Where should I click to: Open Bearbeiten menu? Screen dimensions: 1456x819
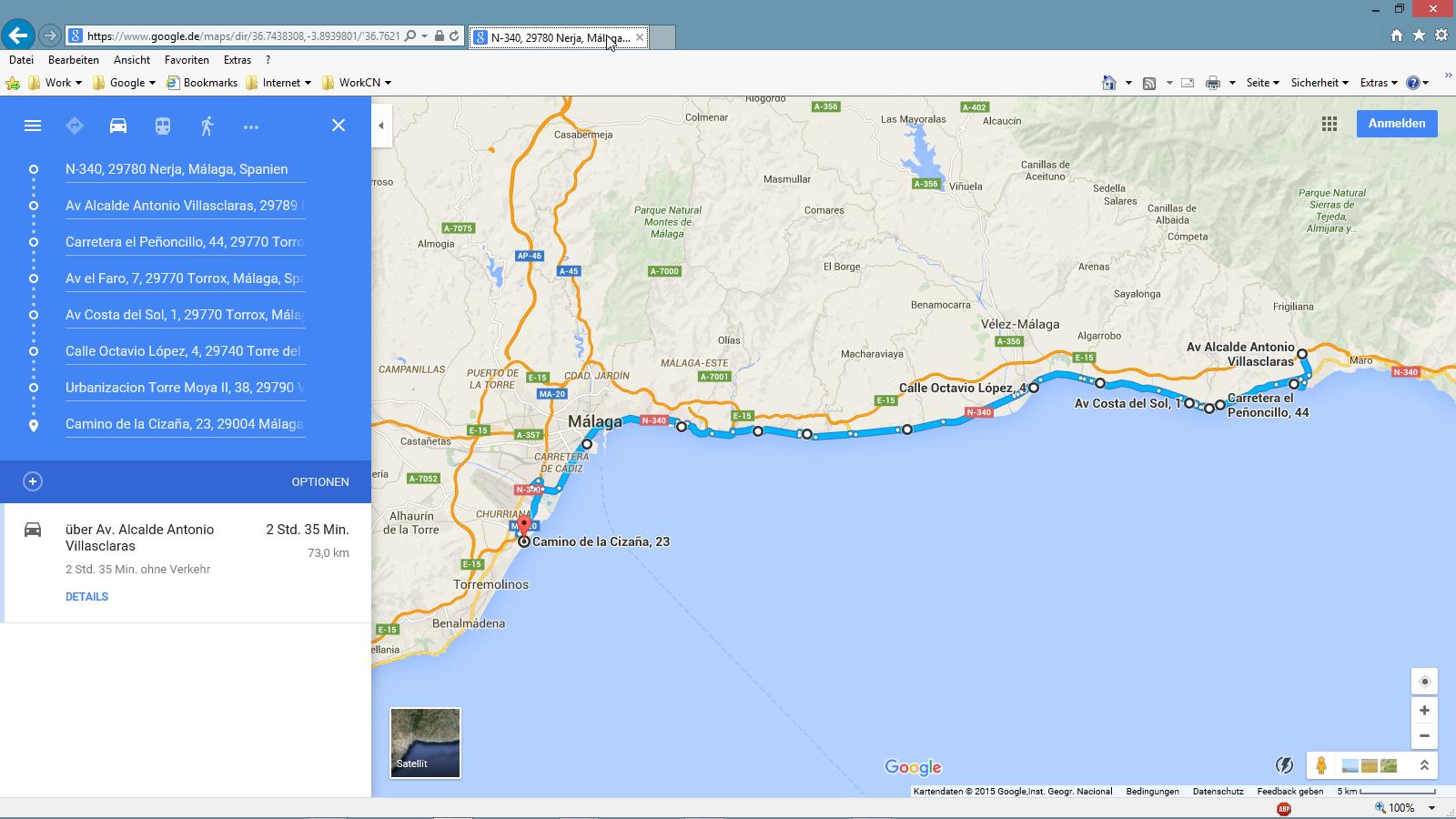pyautogui.click(x=74, y=60)
